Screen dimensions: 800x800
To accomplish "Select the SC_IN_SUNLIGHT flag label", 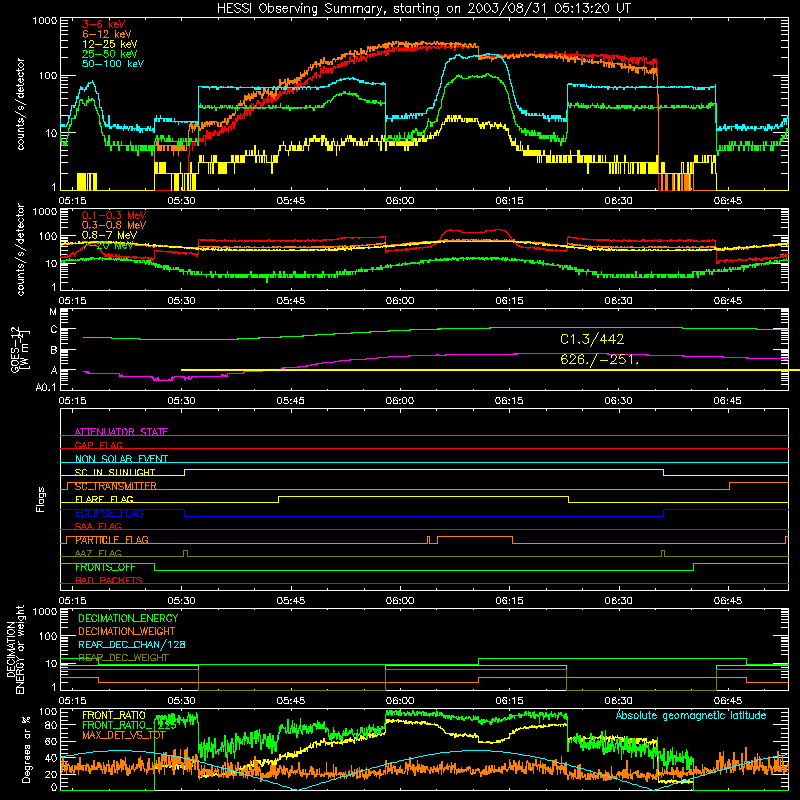I will tap(115, 472).
